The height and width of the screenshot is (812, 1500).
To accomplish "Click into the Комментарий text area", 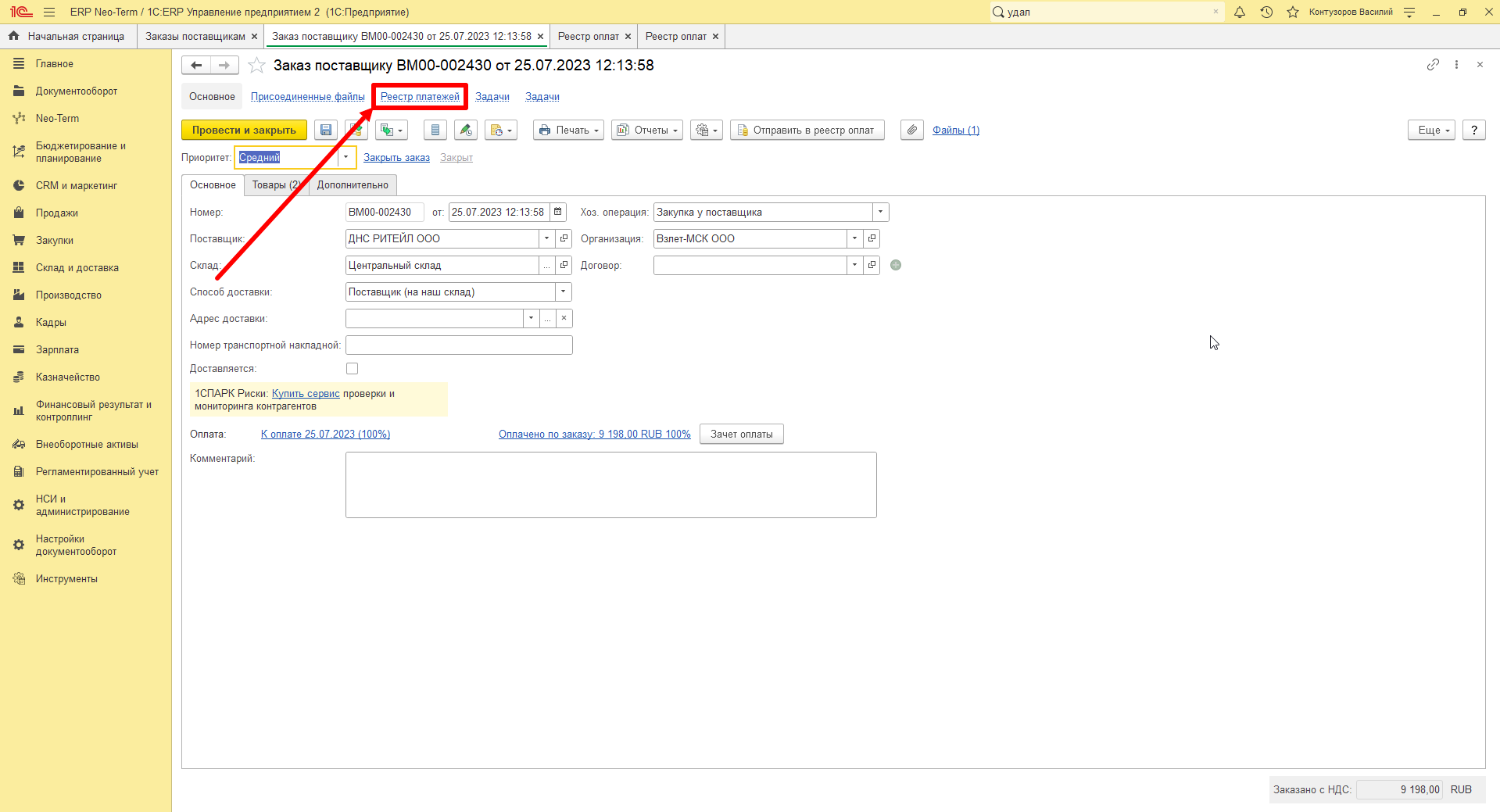I will click(611, 485).
